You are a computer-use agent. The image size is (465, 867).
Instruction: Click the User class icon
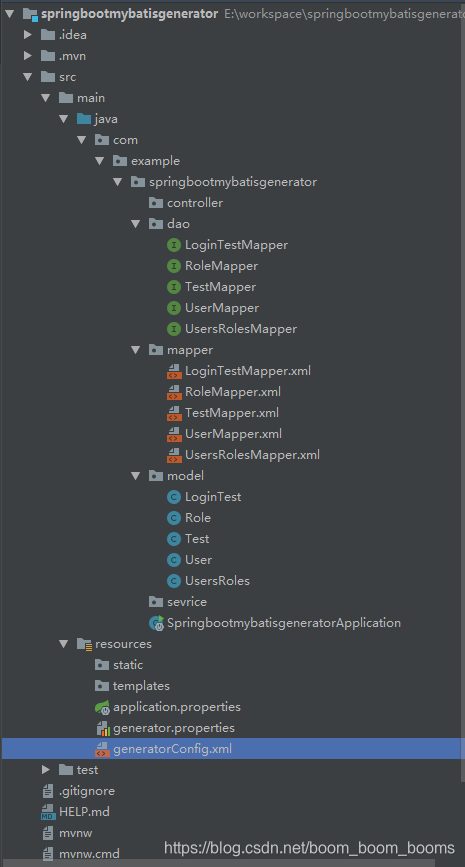coord(174,560)
